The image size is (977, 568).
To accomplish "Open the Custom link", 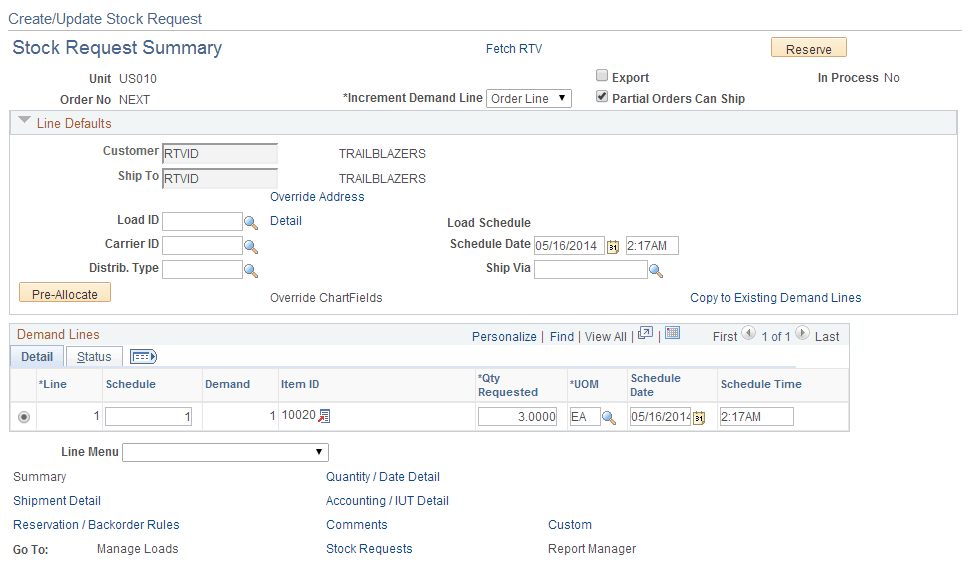I will [x=570, y=525].
